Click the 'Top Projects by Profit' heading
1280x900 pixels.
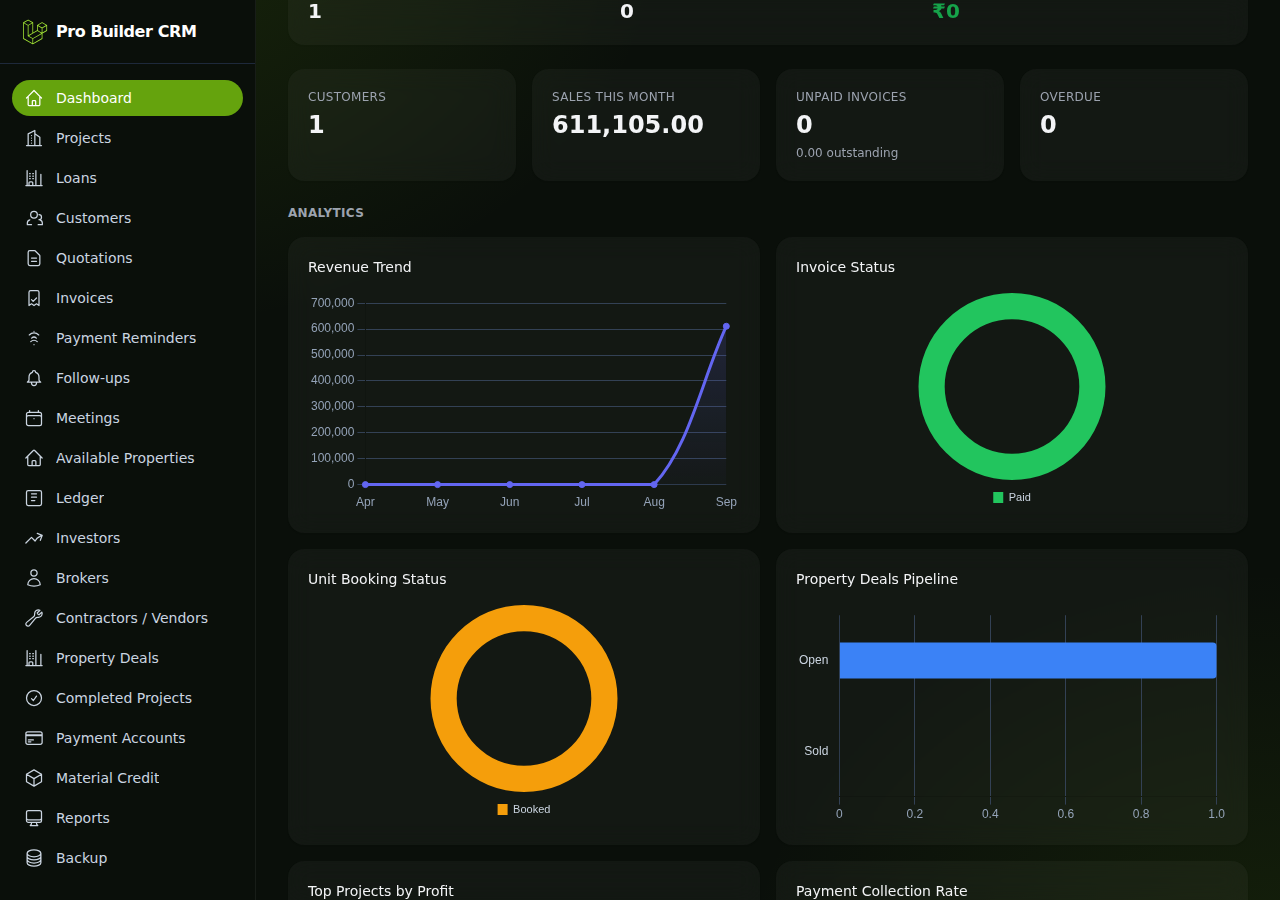click(381, 891)
